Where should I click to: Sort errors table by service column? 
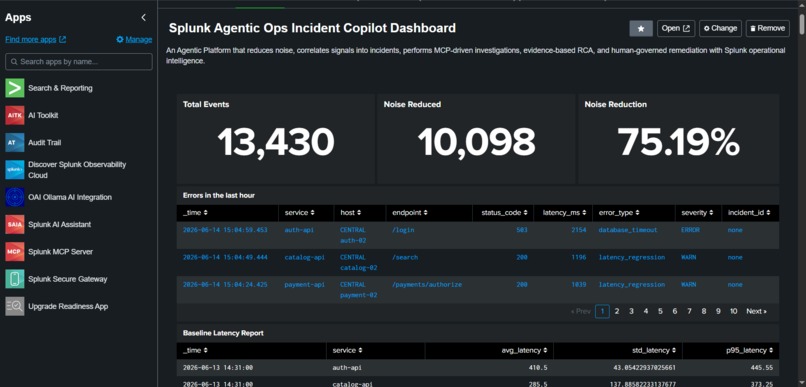tap(300, 212)
